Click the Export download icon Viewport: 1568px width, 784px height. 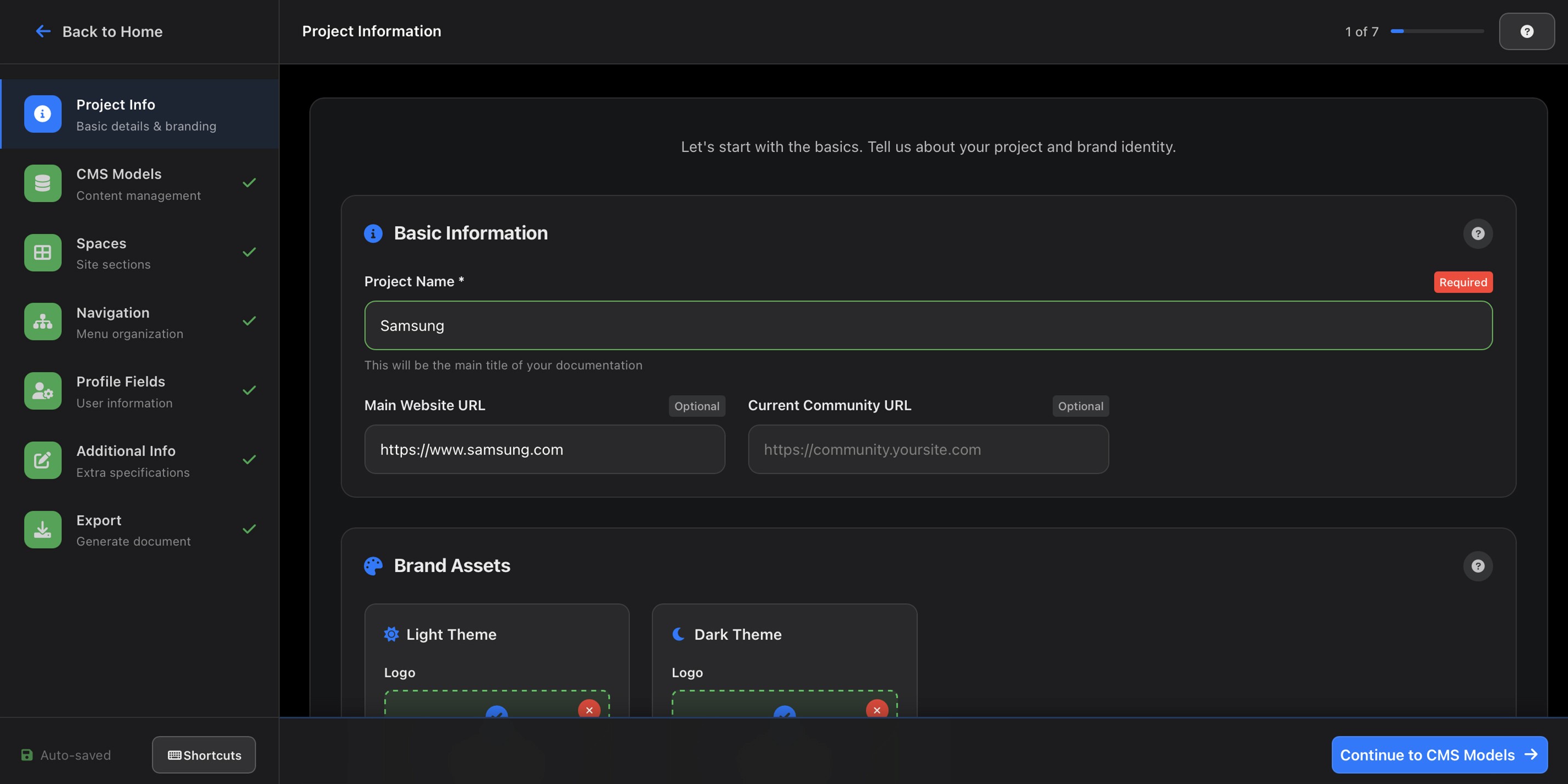pos(43,530)
